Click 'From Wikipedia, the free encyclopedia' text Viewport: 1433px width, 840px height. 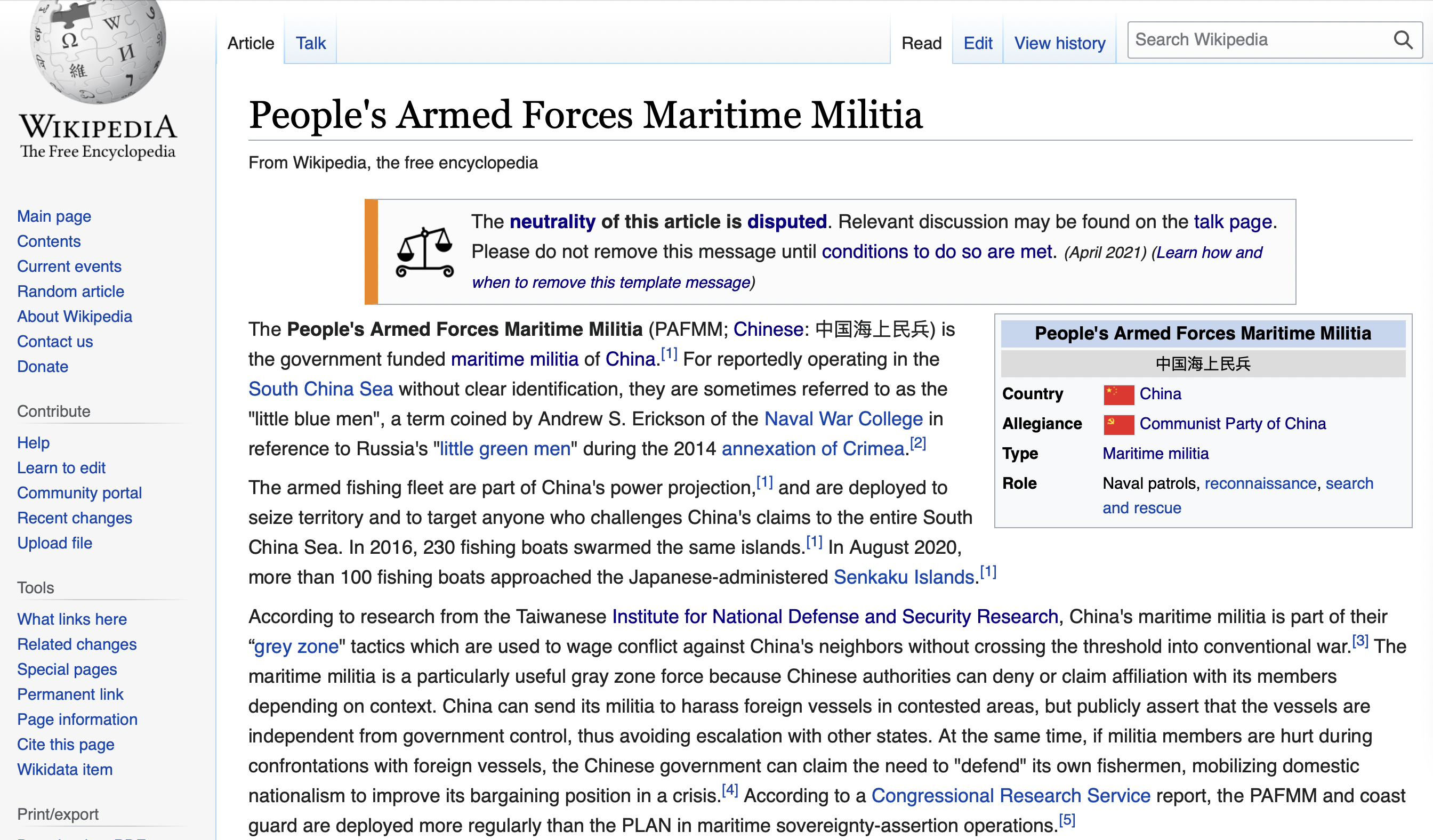393,163
